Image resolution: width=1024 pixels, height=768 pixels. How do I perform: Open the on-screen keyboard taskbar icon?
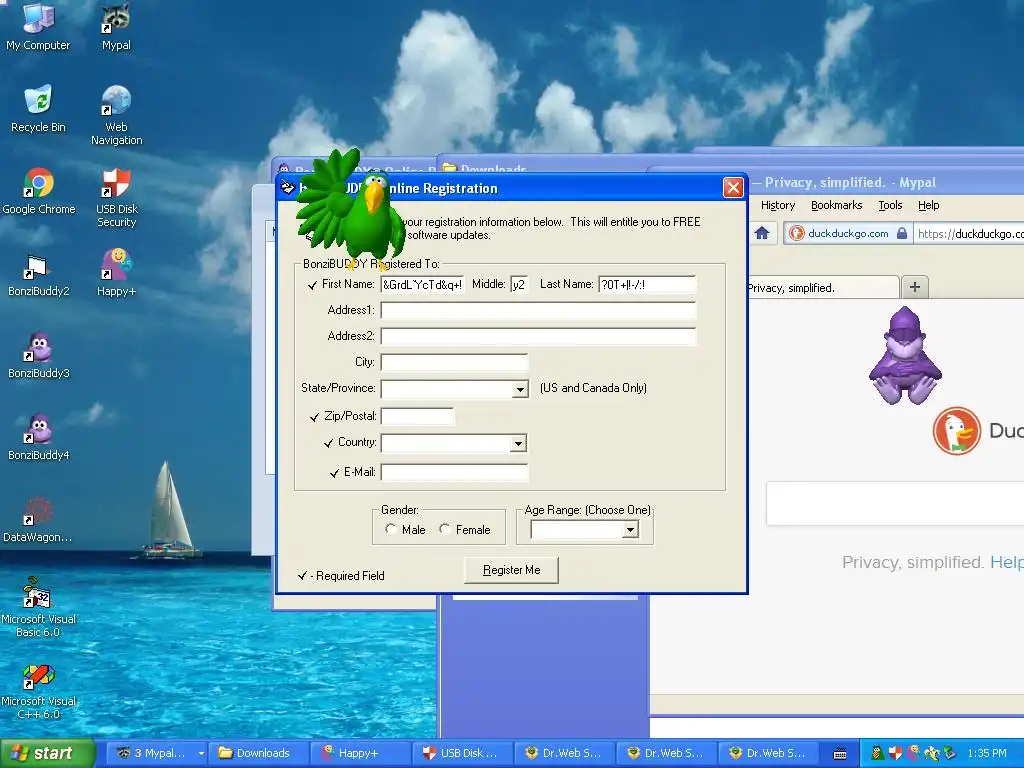point(840,754)
